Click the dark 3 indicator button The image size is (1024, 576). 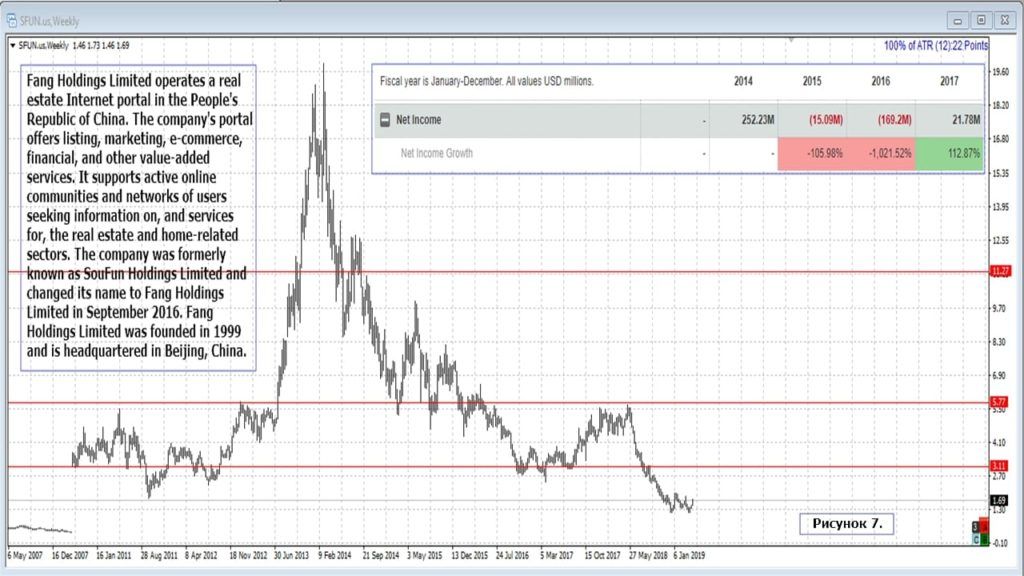coord(977,526)
